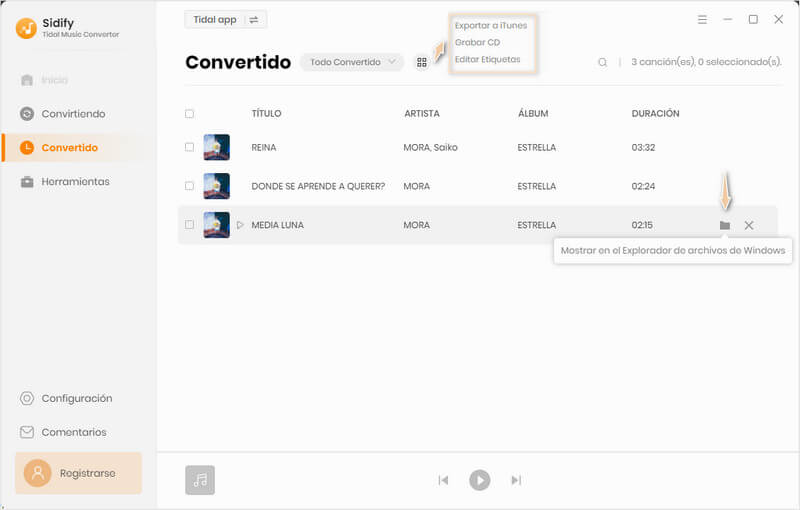This screenshot has width=800, height=510.
Task: Skip to next track
Action: tap(516, 480)
